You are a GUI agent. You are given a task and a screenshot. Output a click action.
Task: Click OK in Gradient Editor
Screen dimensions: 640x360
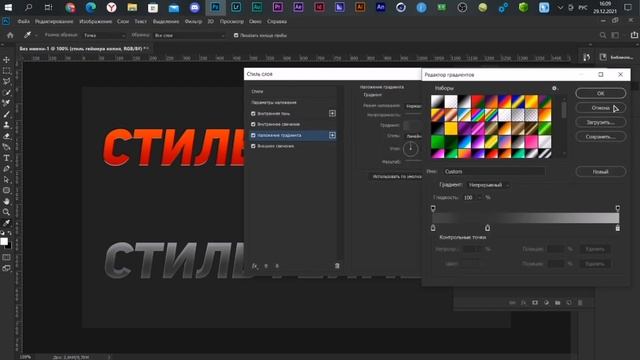(x=600, y=93)
